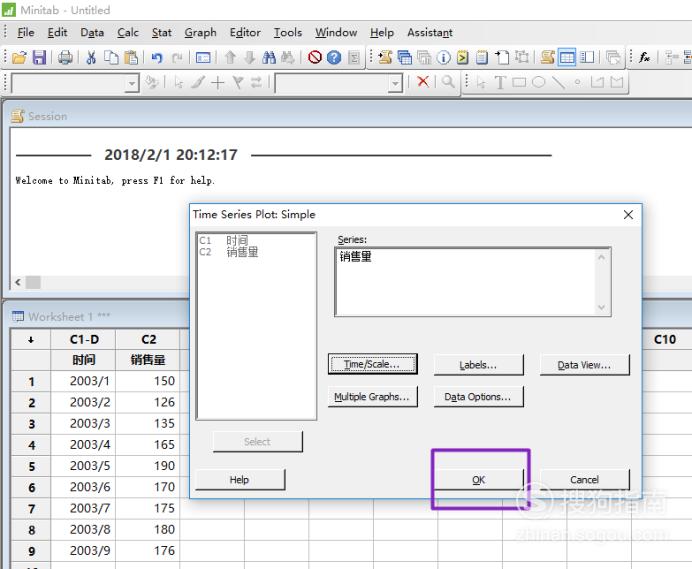Click the Undo arrow icon

point(157,57)
